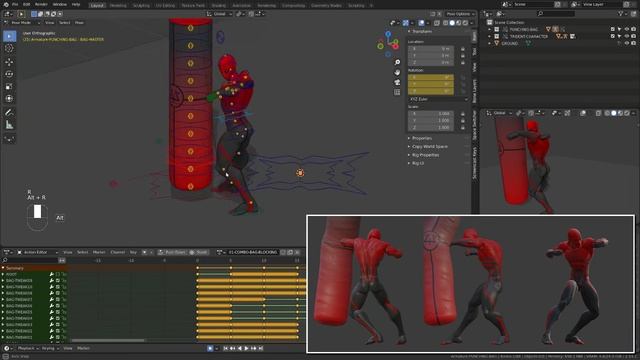Screen dimensions: 640x360
Task: Jump to the first frame in timeline
Action: pos(225,348)
